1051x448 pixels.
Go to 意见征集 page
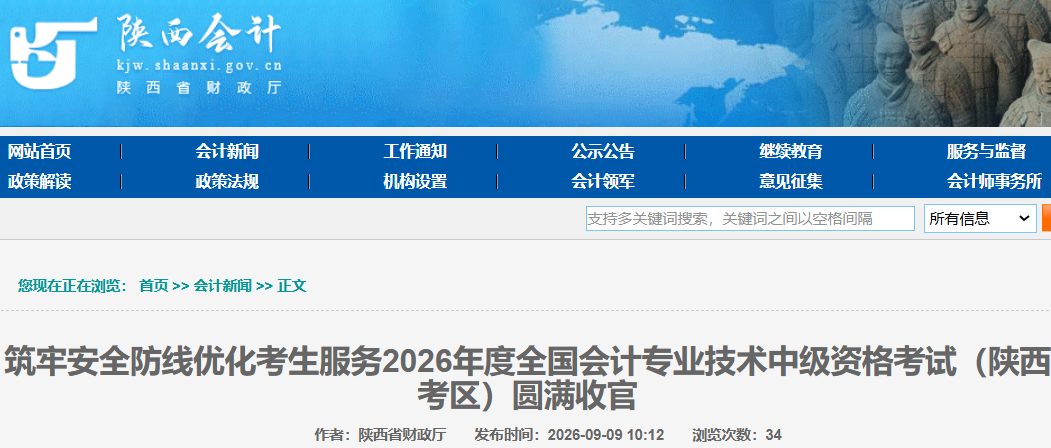coord(790,181)
